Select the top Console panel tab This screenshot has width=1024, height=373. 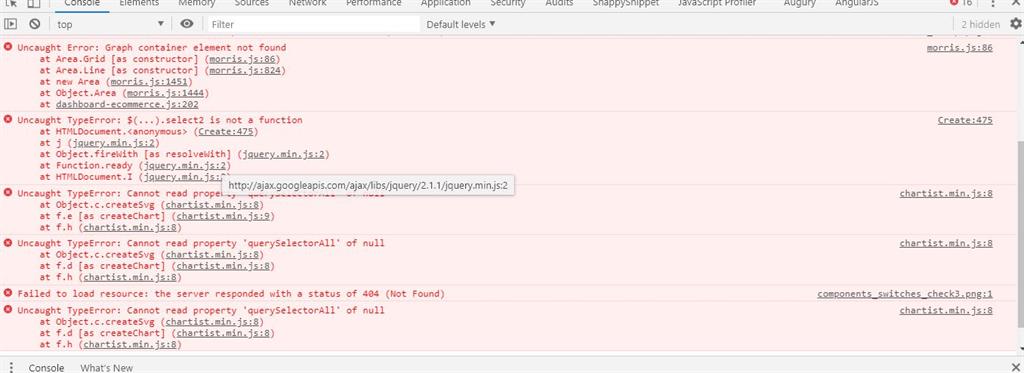pyautogui.click(x=82, y=3)
